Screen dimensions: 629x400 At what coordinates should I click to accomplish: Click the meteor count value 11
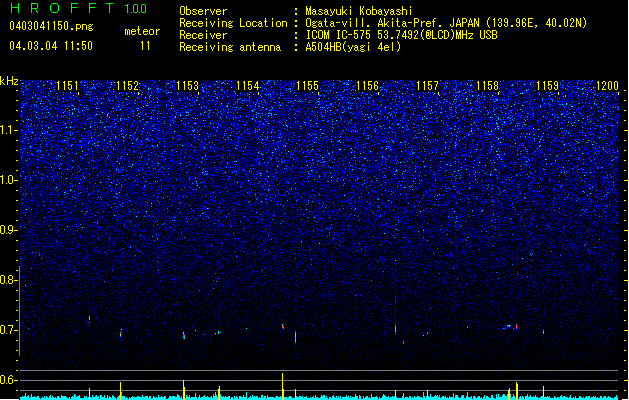tap(145, 46)
